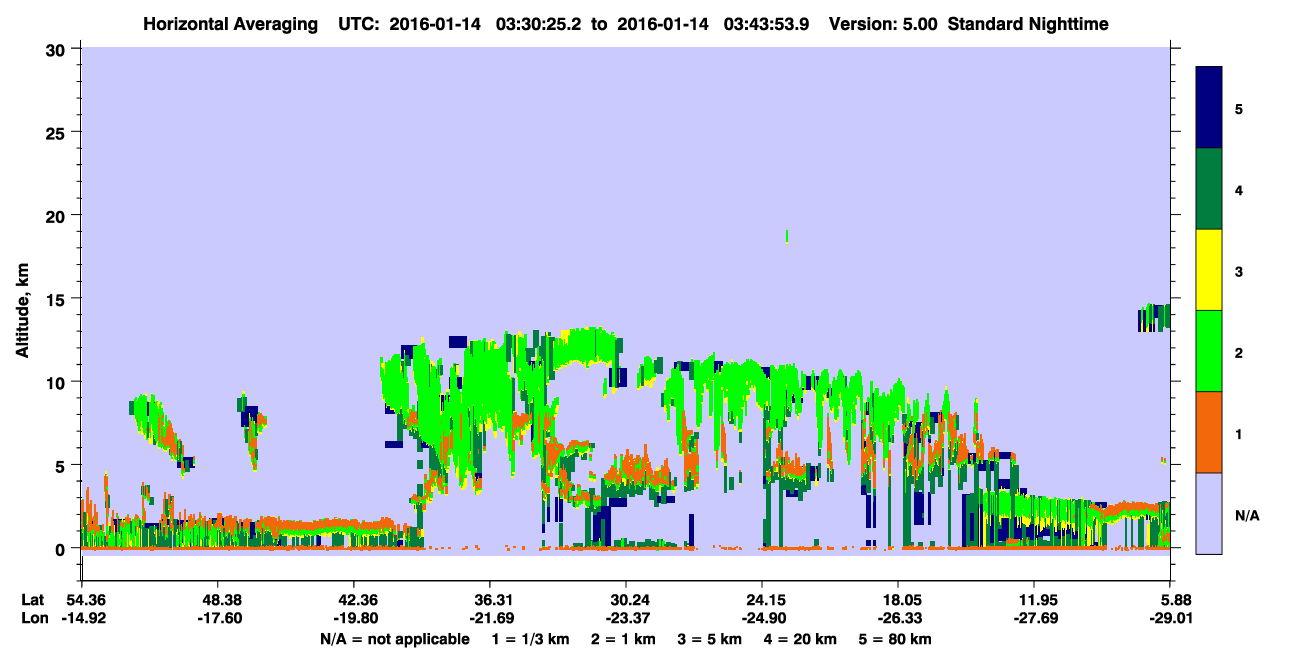Click the '1 = 1/3 km' legend text
Image resolution: width=1300 pixels, height=667 pixels.
pos(532,639)
